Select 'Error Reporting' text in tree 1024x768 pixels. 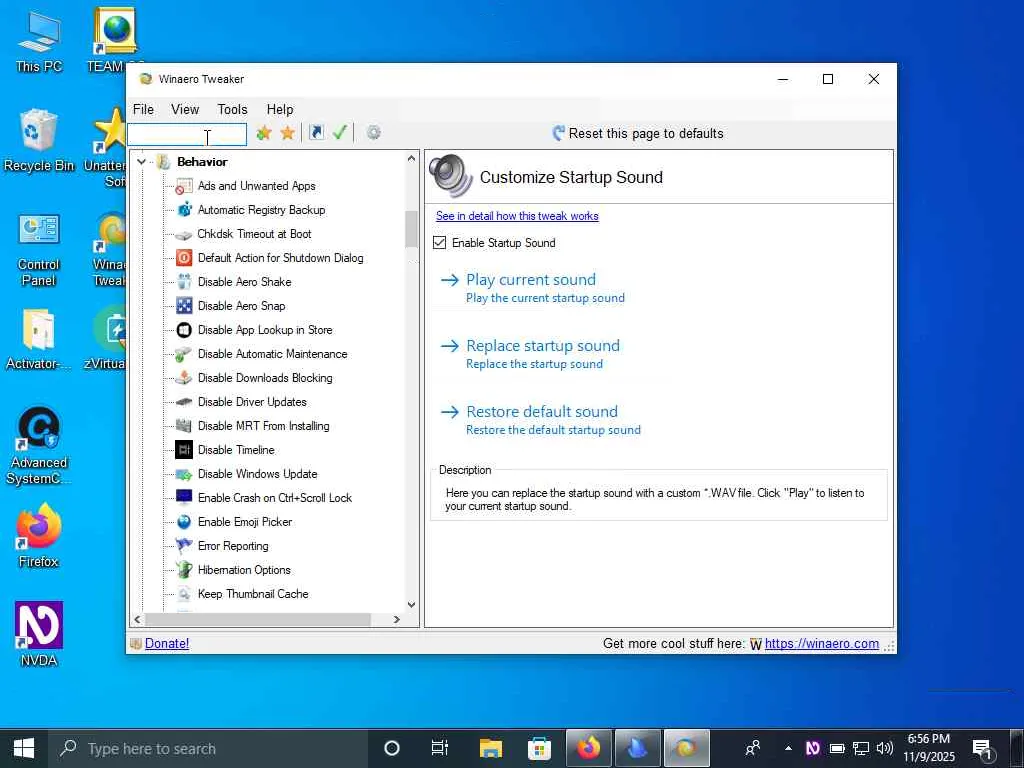click(233, 546)
